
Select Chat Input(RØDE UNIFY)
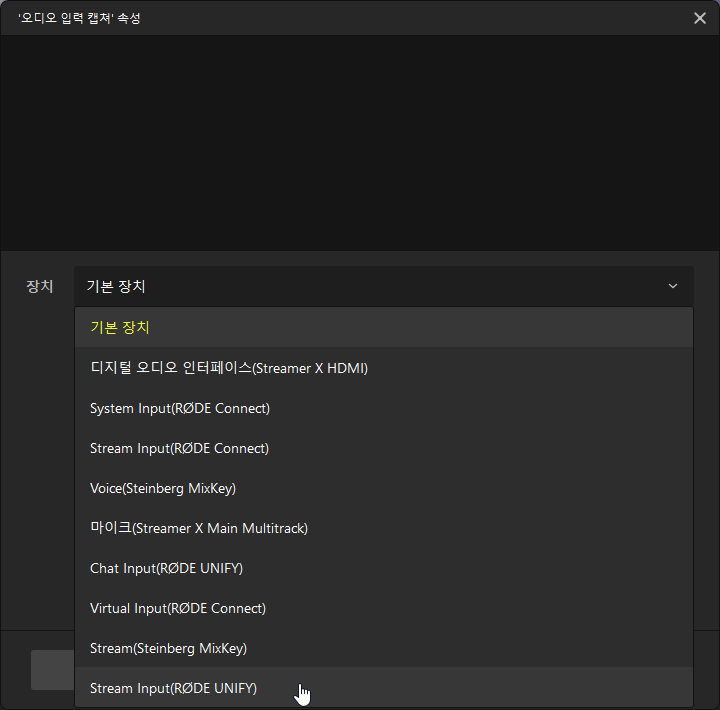click(384, 568)
